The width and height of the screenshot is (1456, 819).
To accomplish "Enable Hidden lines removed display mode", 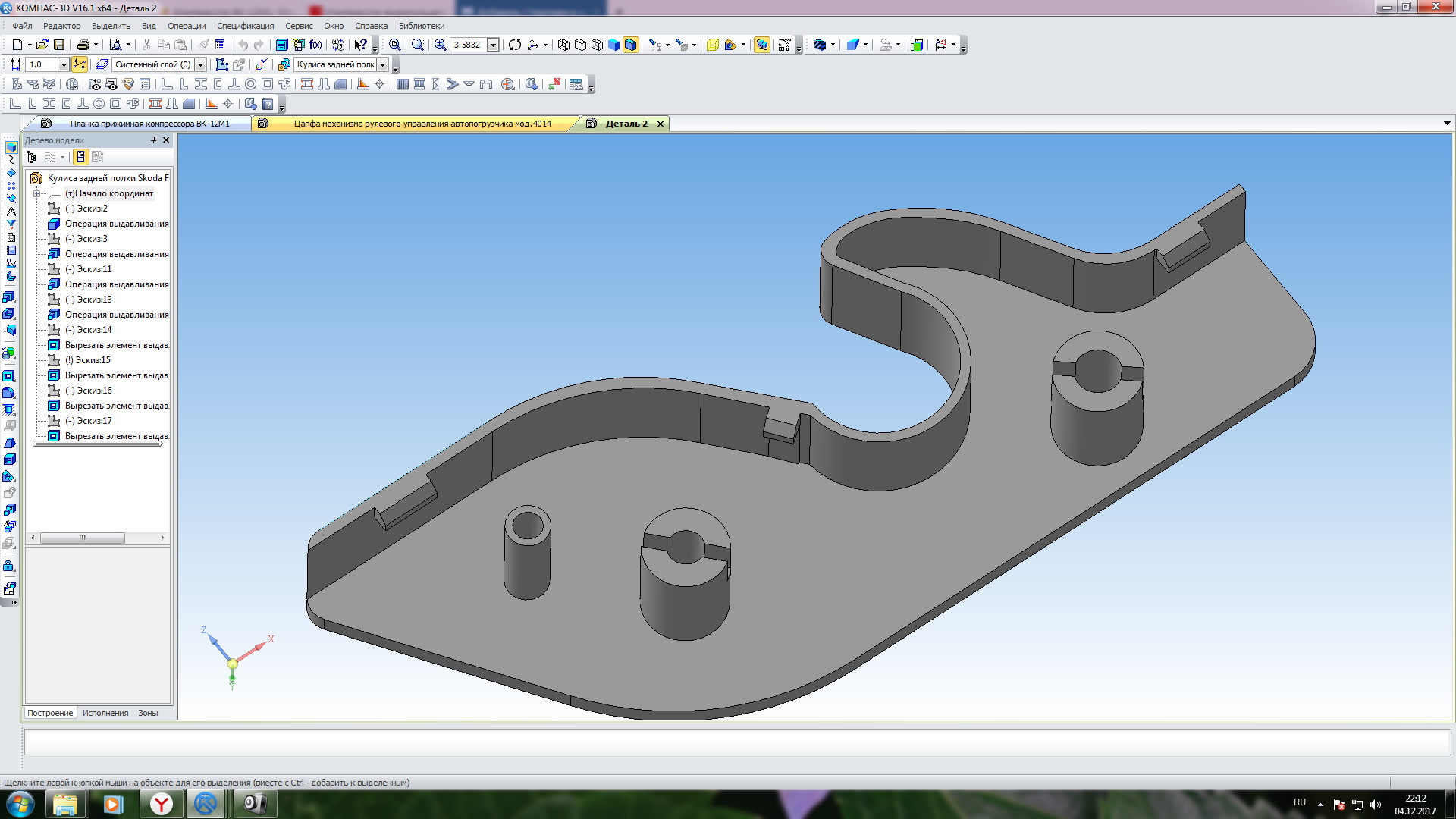I will coord(580,45).
